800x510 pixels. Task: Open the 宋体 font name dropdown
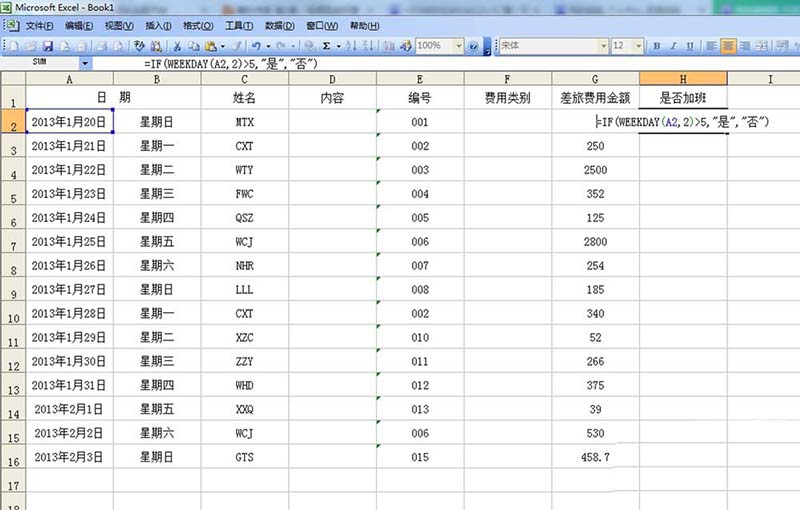tap(604, 46)
